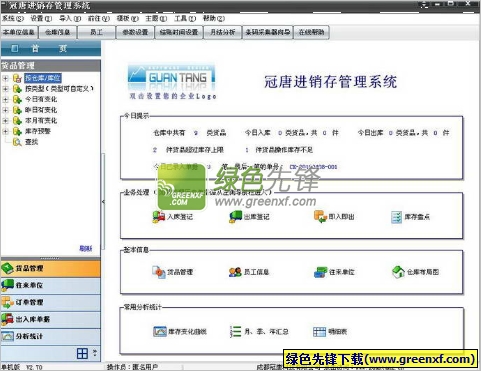Click the 件货品超过库存上限 notice text
The width and height of the screenshot is (481, 371).
tap(195, 150)
